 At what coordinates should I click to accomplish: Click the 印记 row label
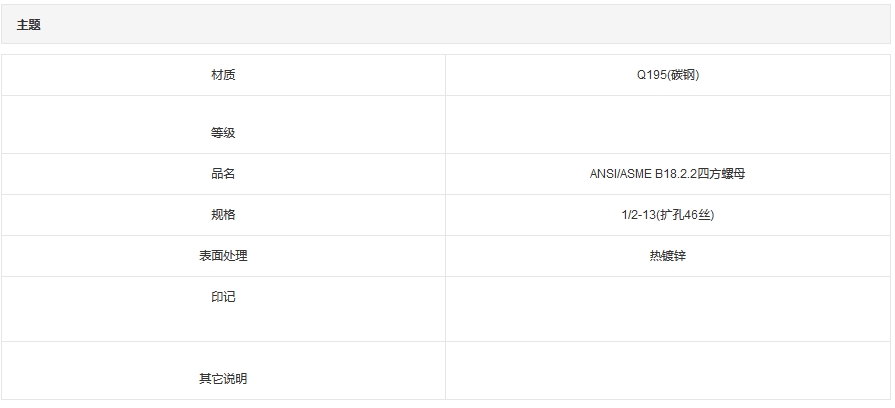tap(223, 297)
